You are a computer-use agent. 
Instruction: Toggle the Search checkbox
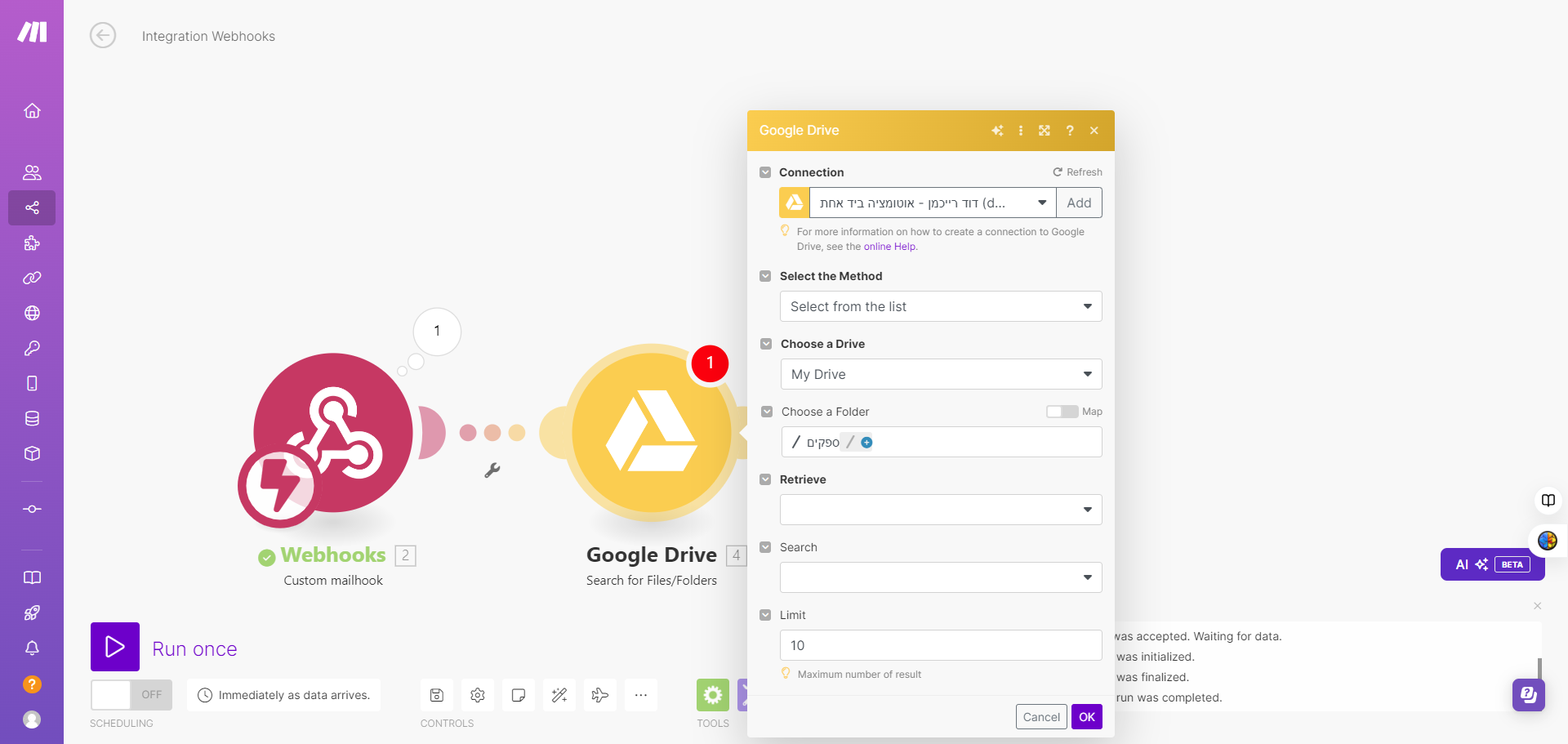765,547
